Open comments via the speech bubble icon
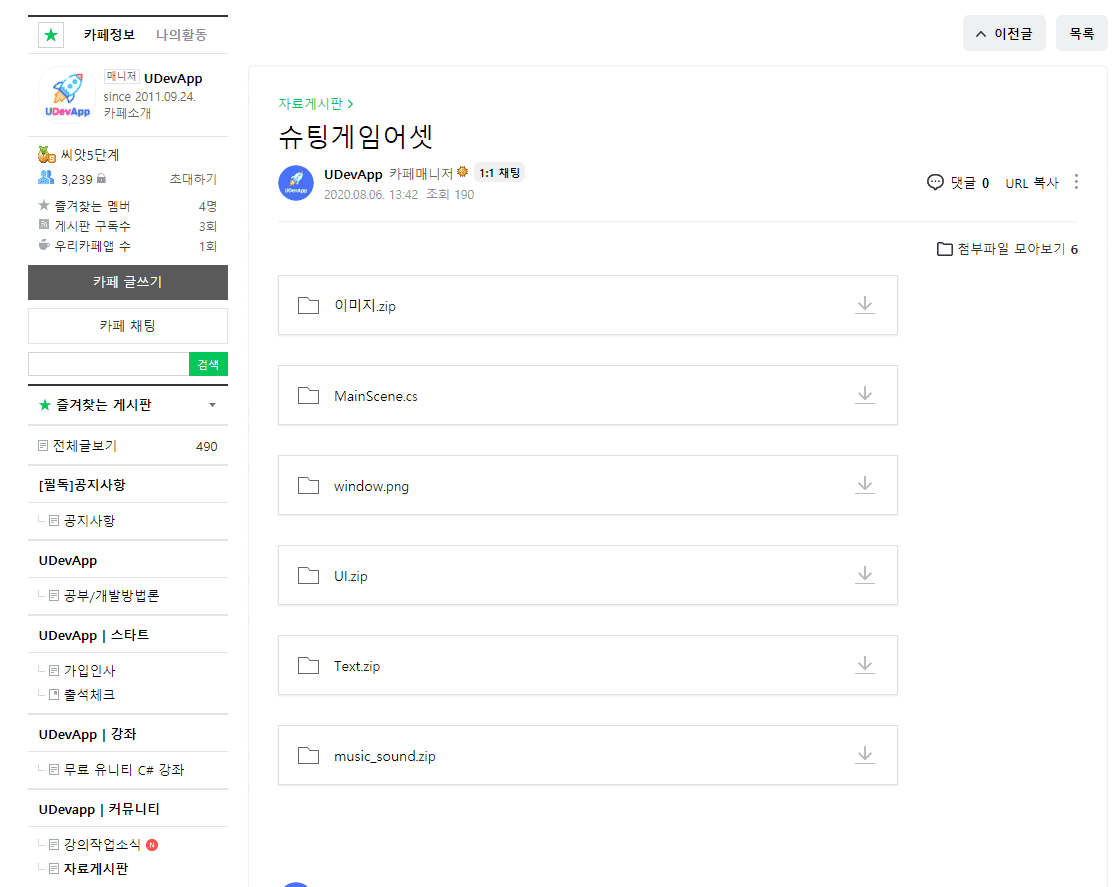Viewport: 1114px width, 887px height. point(936,183)
